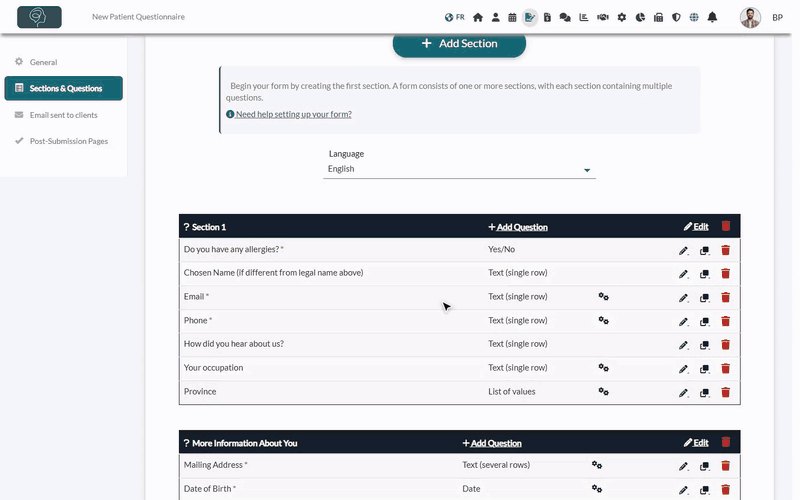
Task: Click 'Do you have any allergies?' question text
Action: coord(234,249)
